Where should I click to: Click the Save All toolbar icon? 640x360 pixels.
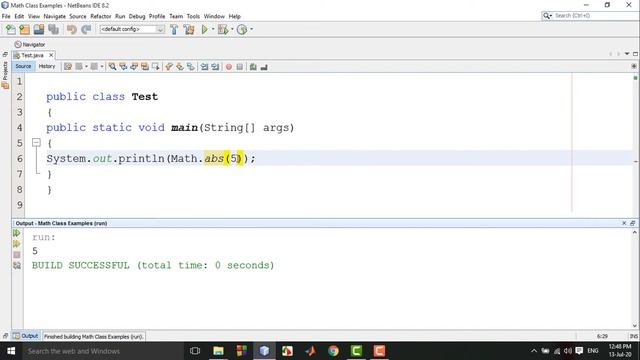click(x=53, y=29)
